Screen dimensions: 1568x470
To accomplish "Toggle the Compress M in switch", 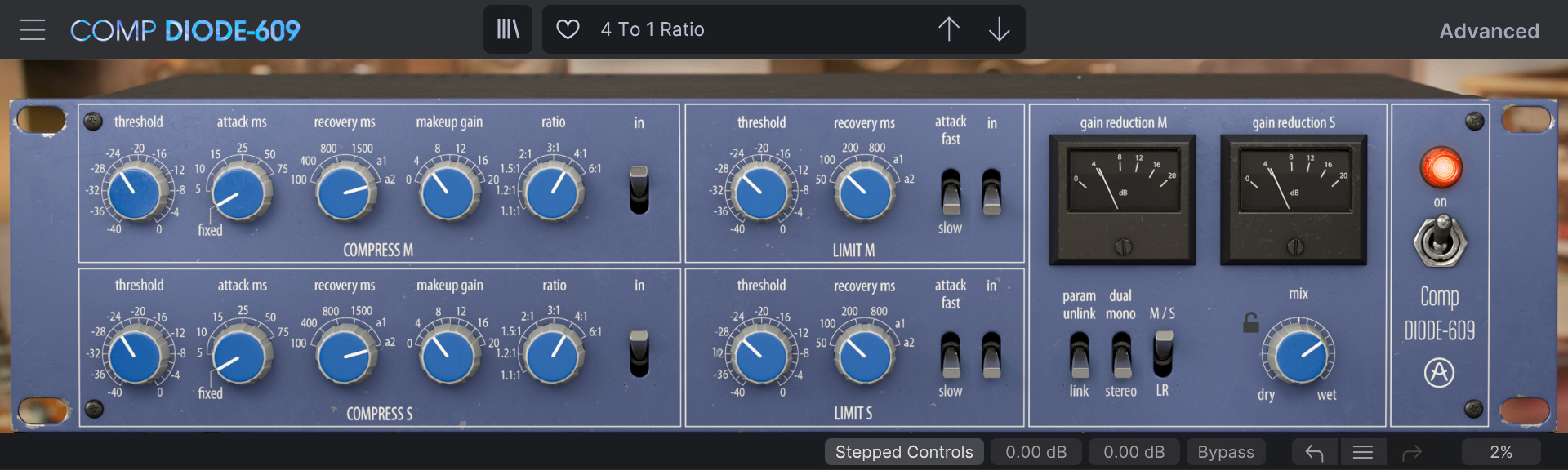I will (639, 190).
